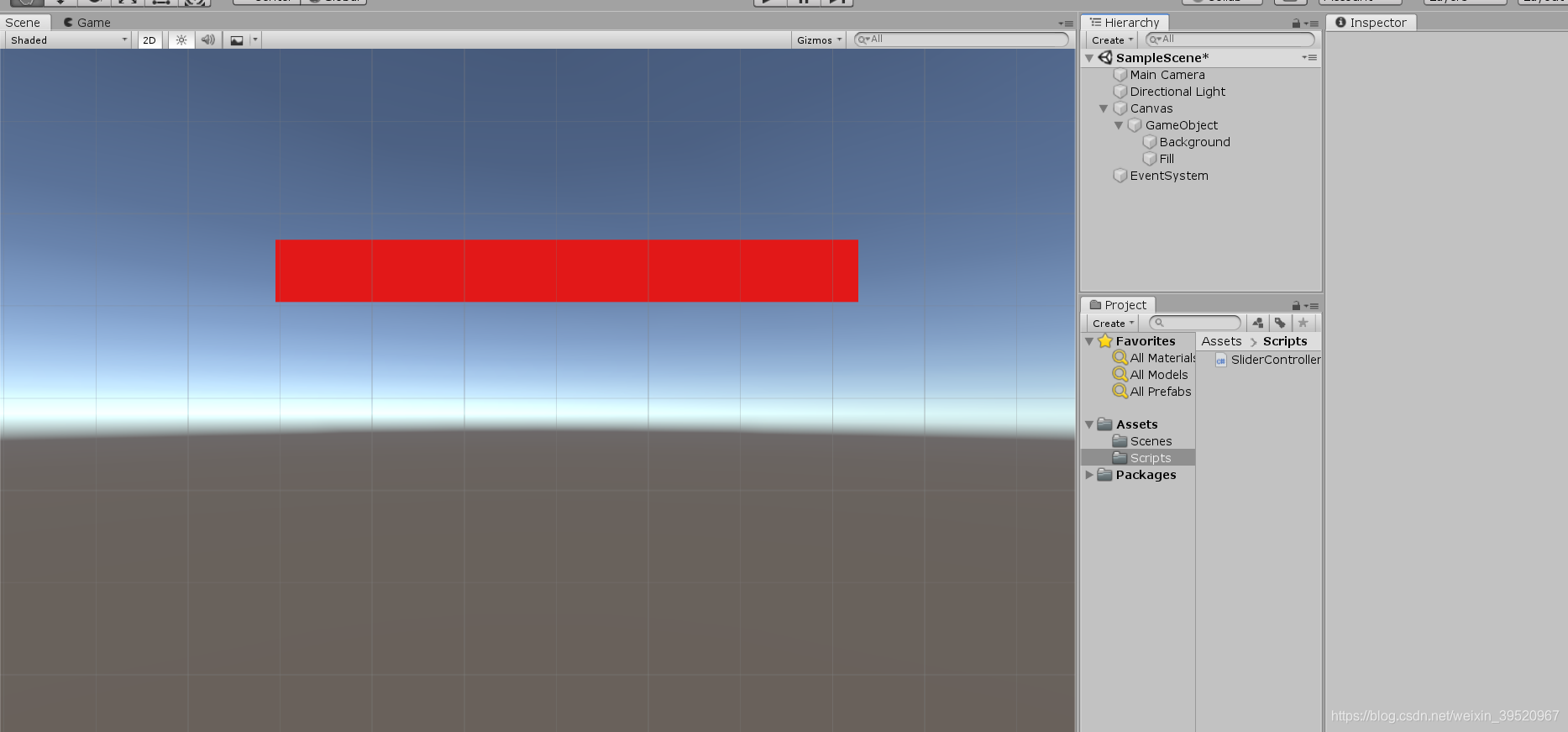Toggle Scene view audio speaker icon
This screenshot has height=732, width=1568.
coord(208,39)
